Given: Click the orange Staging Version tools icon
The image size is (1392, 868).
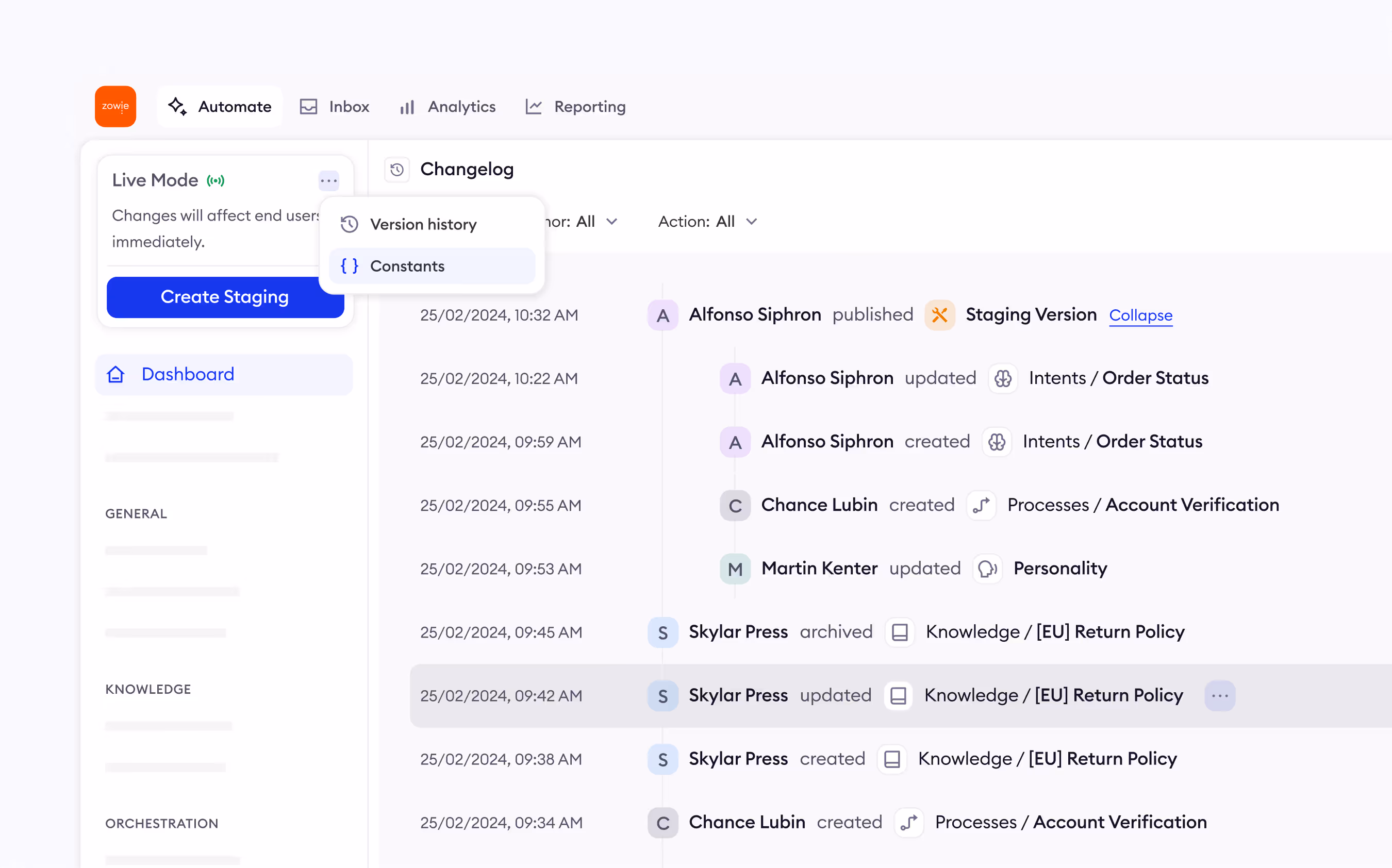Looking at the screenshot, I should point(939,315).
